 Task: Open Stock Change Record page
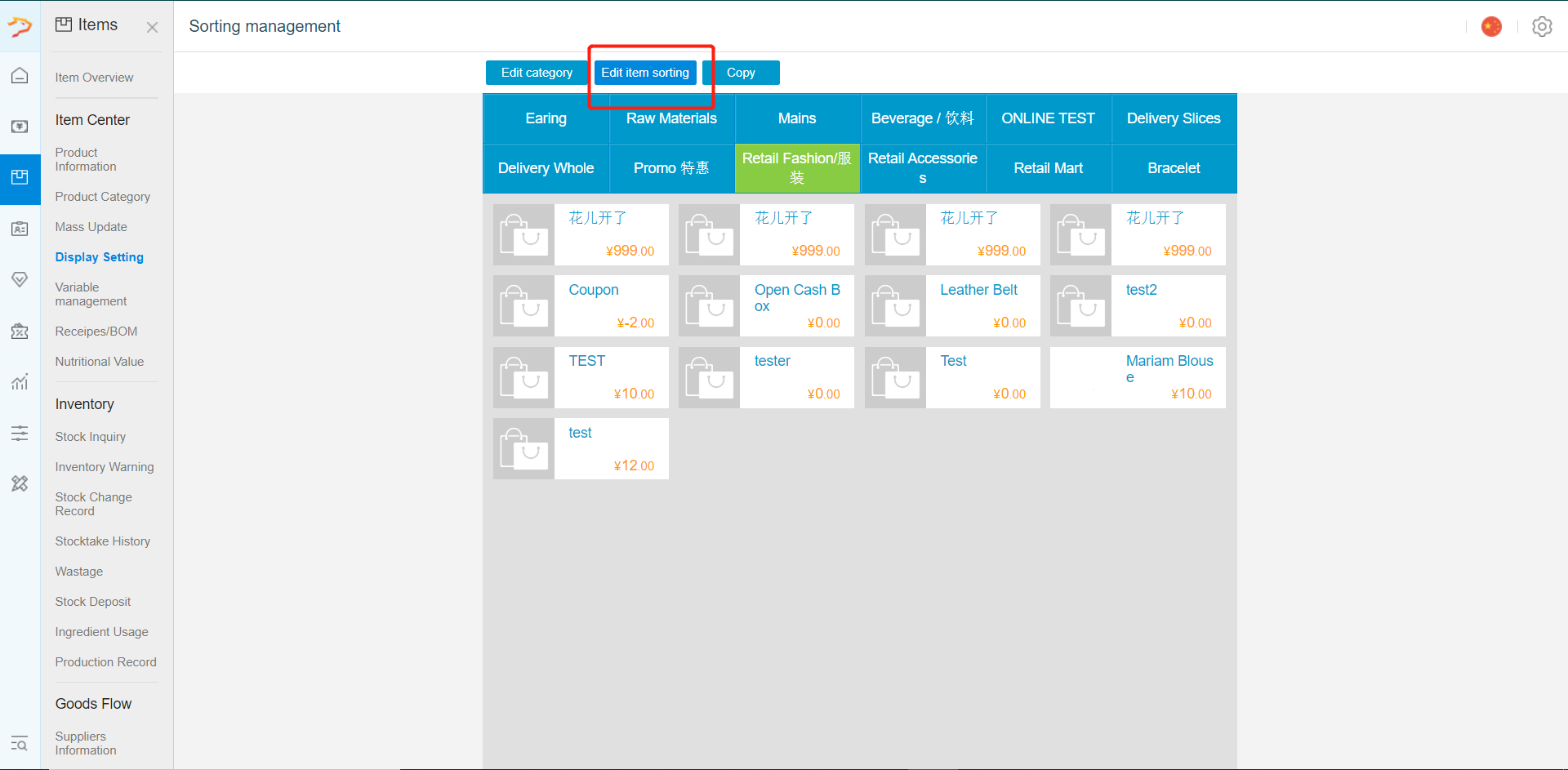(93, 504)
